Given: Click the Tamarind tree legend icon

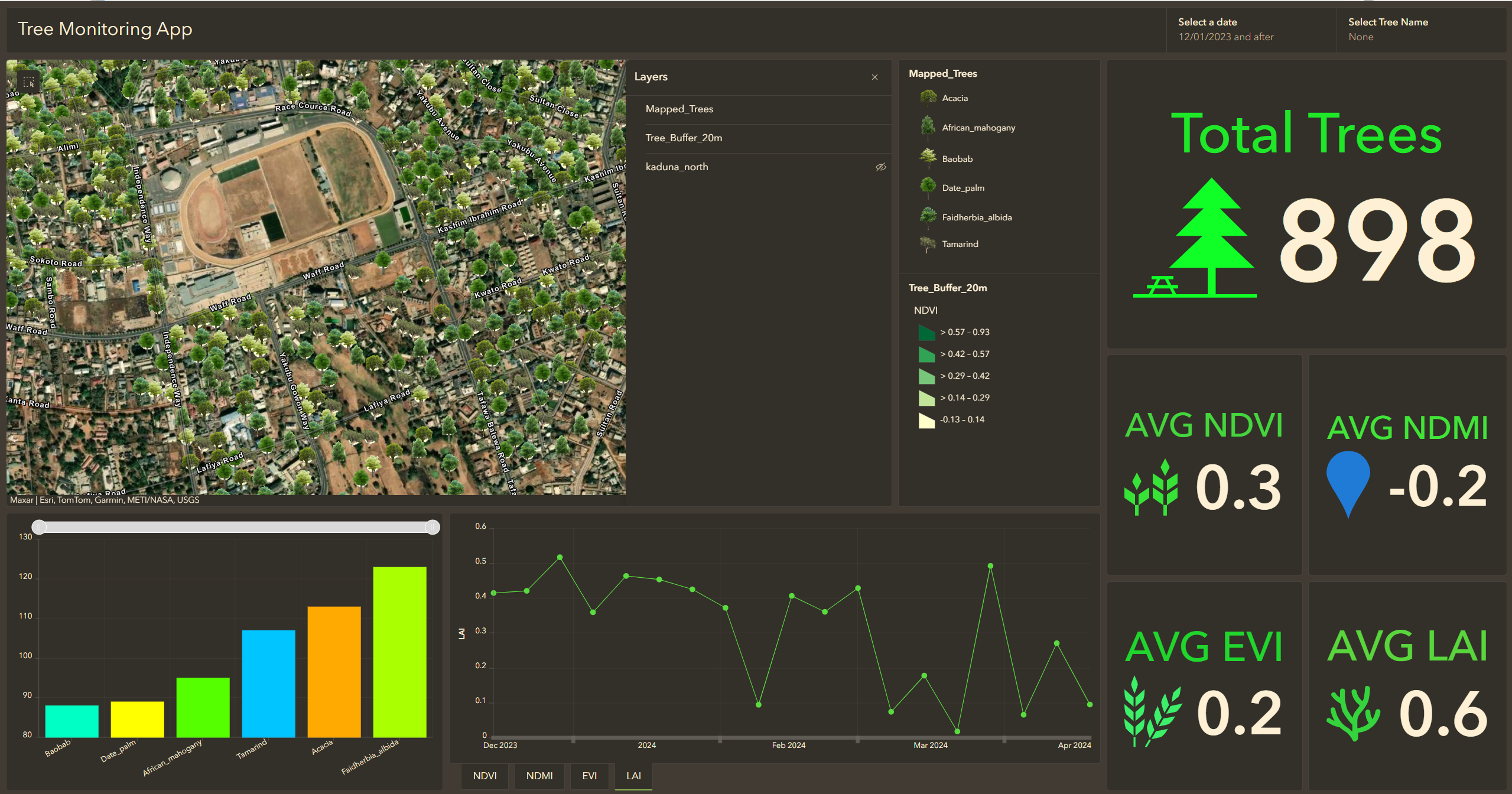Looking at the screenshot, I should tap(928, 243).
